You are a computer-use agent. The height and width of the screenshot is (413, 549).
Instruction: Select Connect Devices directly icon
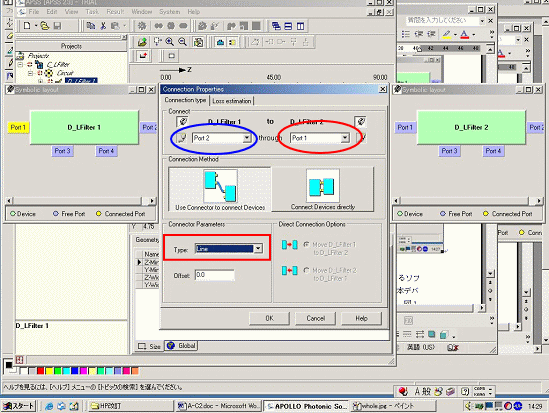322,186
